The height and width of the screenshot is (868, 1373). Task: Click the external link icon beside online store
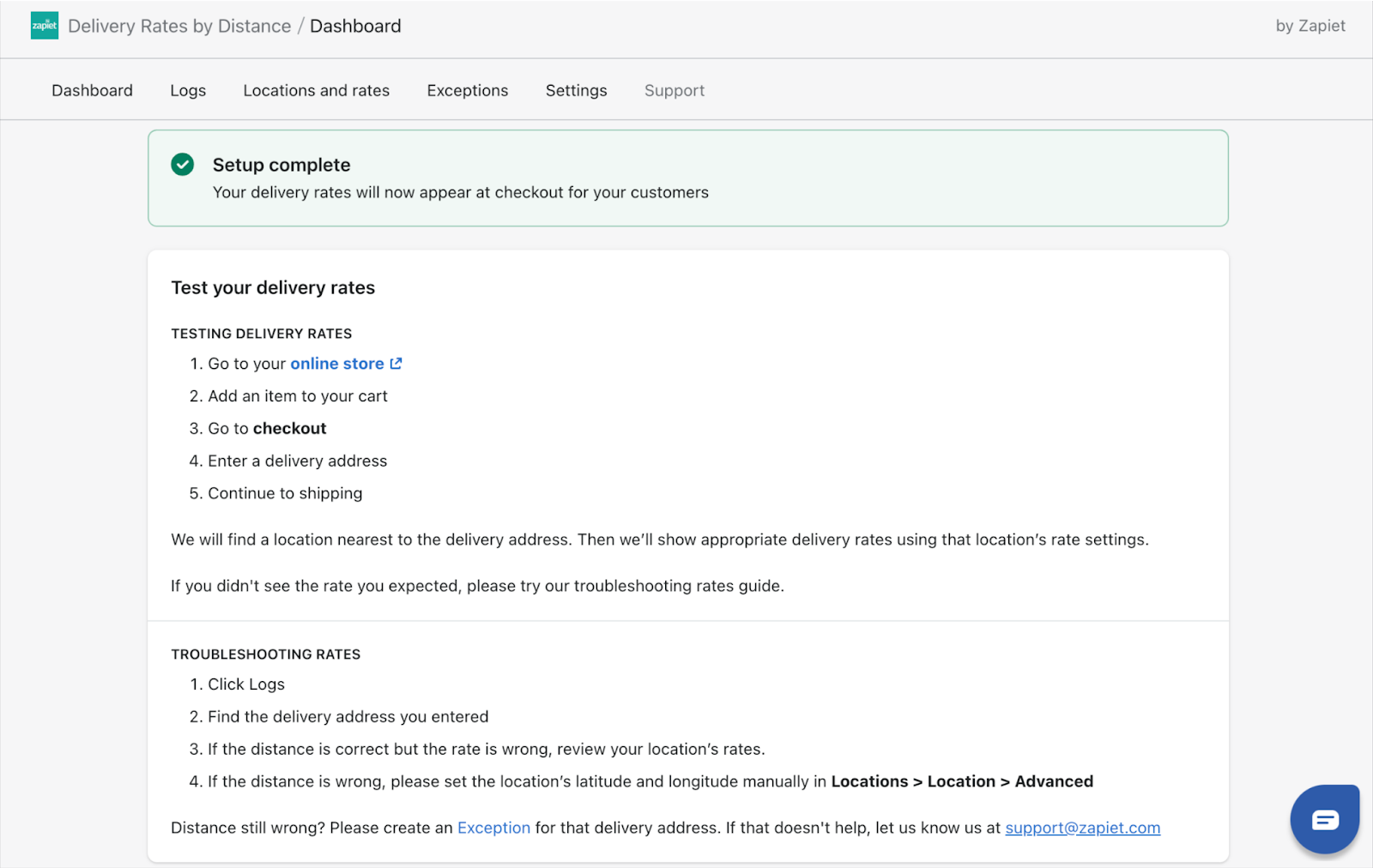(396, 364)
